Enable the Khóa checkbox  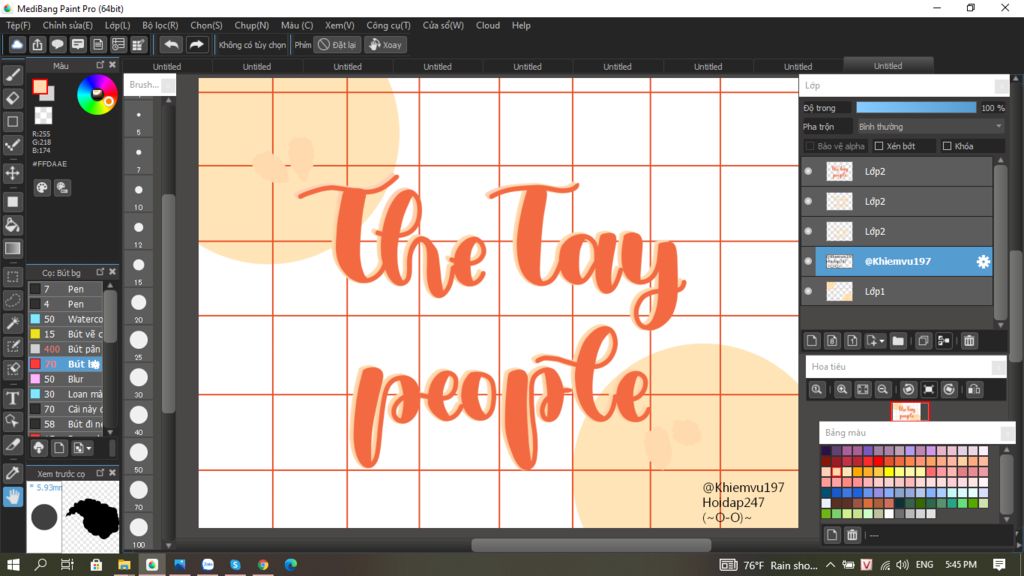(947, 146)
